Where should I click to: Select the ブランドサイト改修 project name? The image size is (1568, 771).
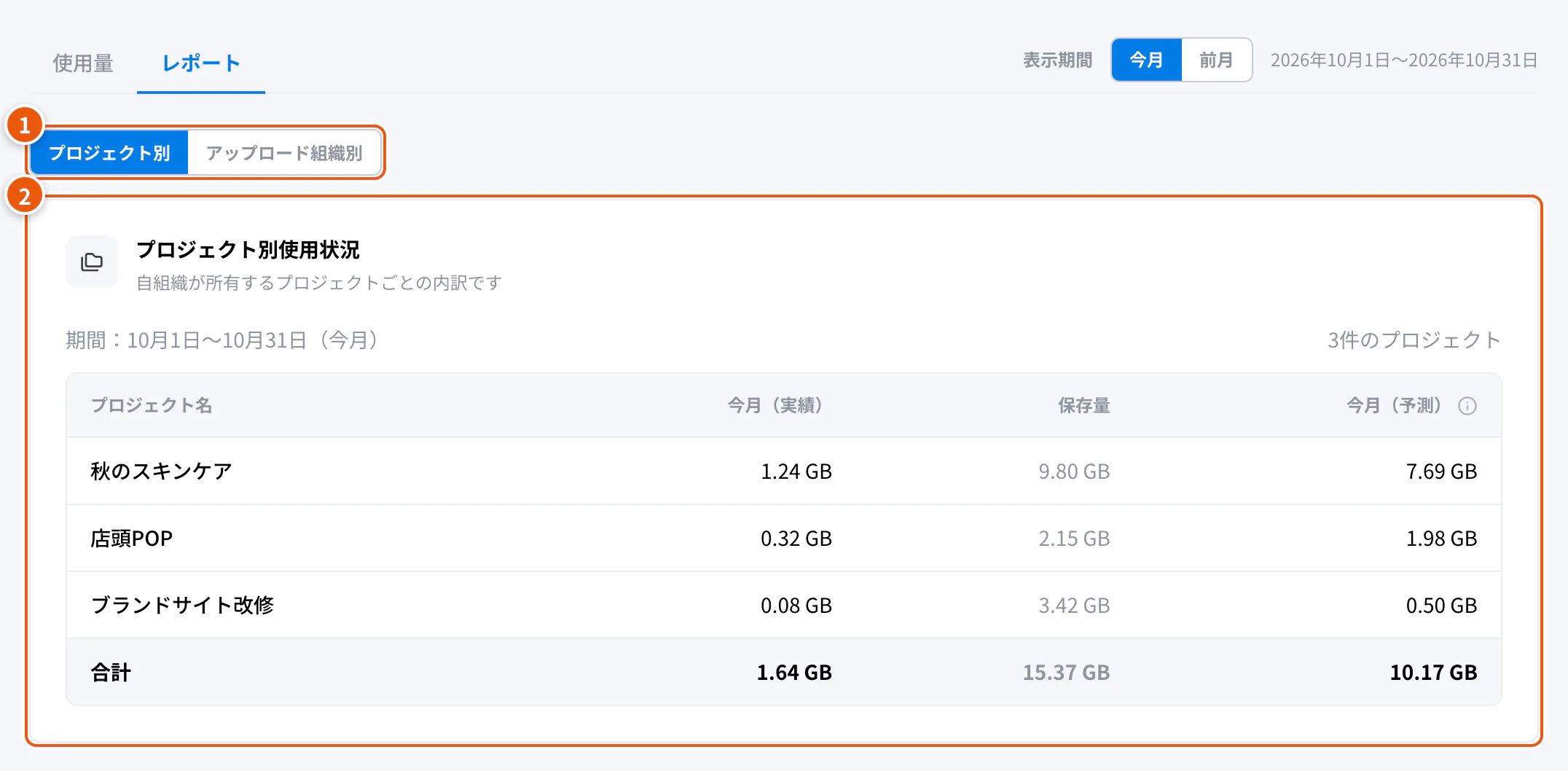(x=182, y=606)
